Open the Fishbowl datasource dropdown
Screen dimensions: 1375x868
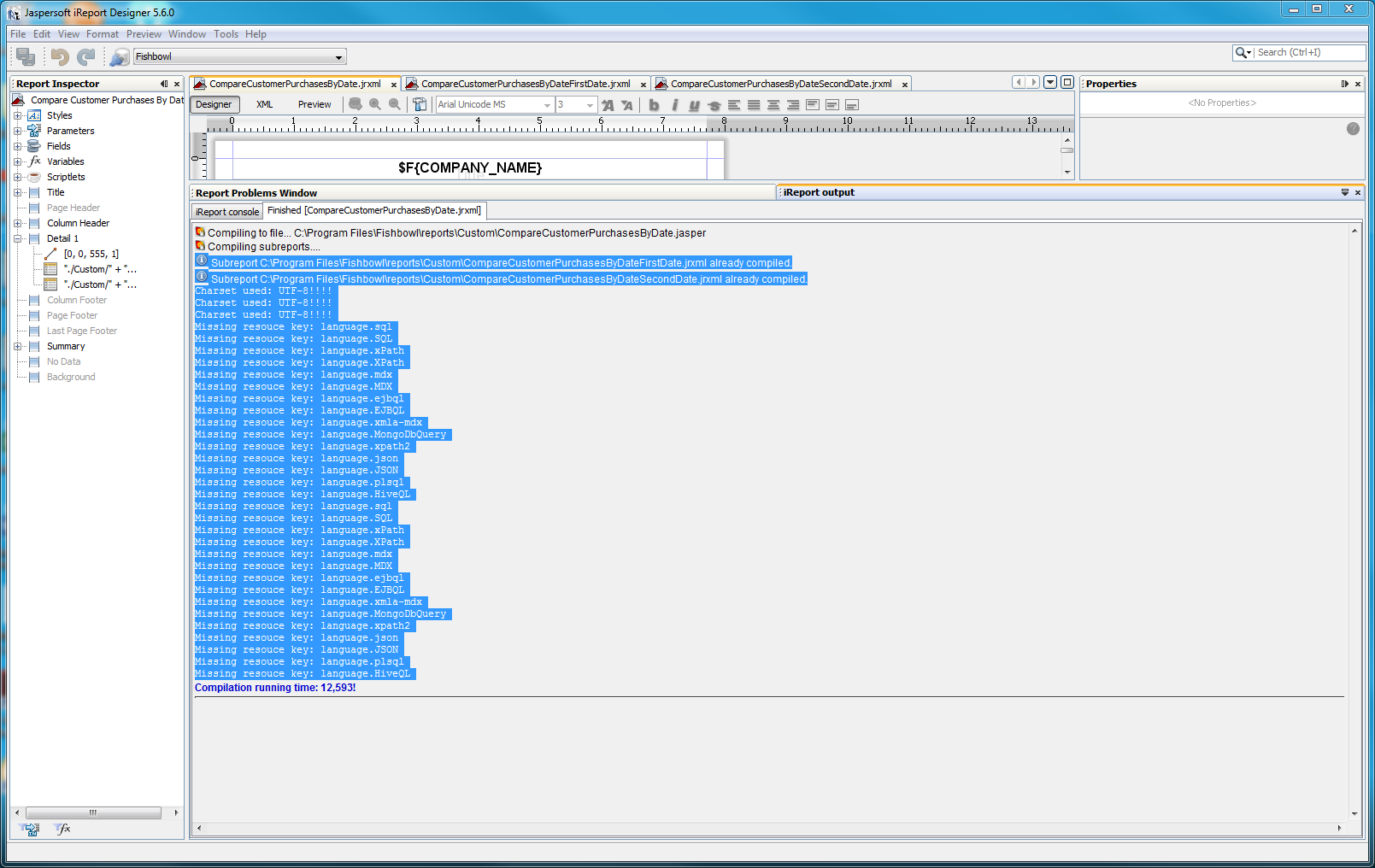click(x=239, y=56)
